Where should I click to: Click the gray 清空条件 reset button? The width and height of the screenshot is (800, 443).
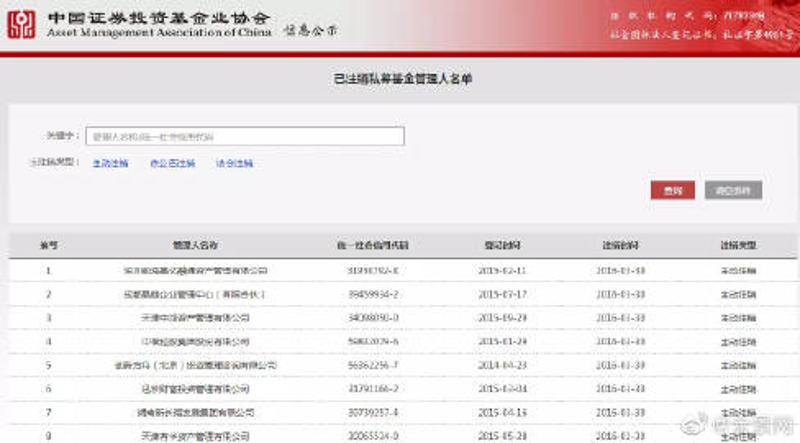733,190
